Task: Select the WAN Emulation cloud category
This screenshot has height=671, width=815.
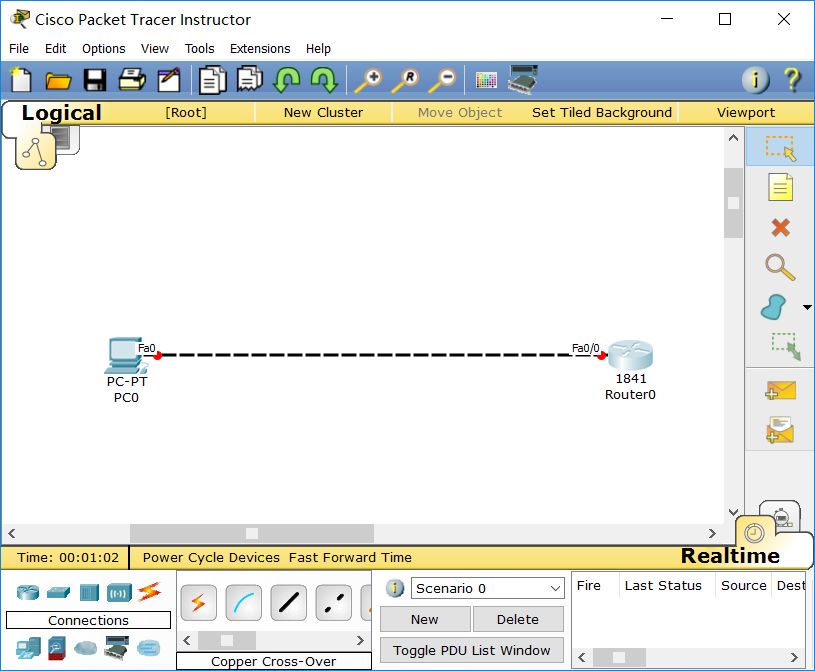Action: pyautogui.click(x=85, y=648)
